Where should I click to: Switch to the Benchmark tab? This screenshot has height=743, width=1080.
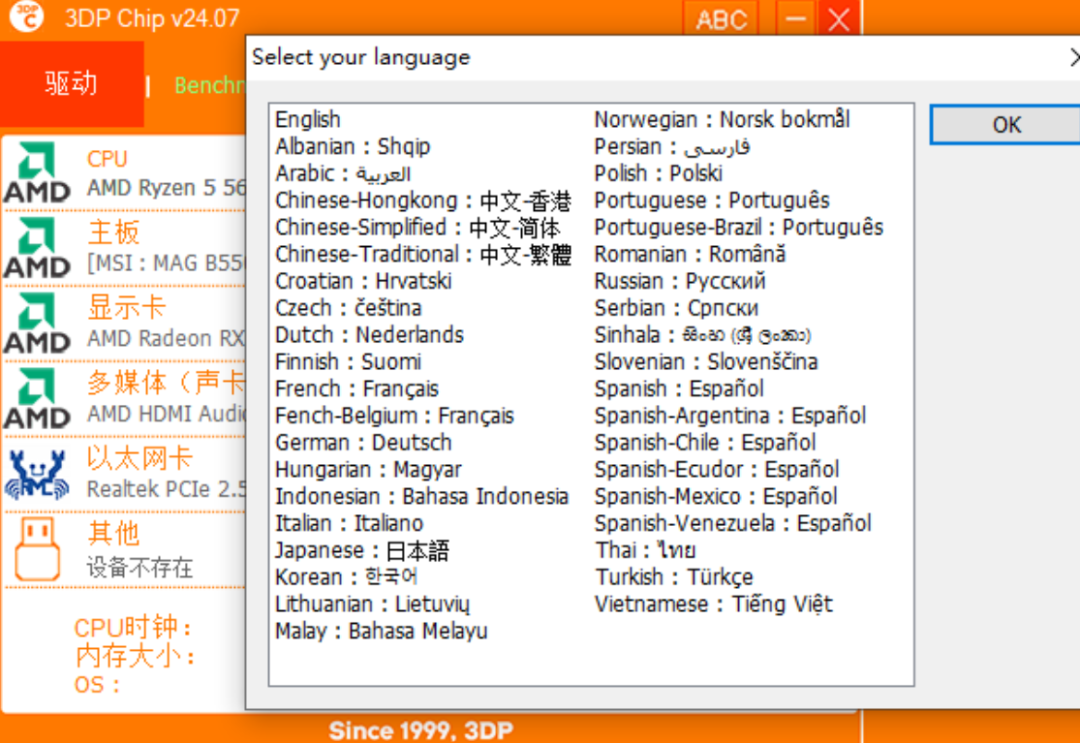(209, 85)
